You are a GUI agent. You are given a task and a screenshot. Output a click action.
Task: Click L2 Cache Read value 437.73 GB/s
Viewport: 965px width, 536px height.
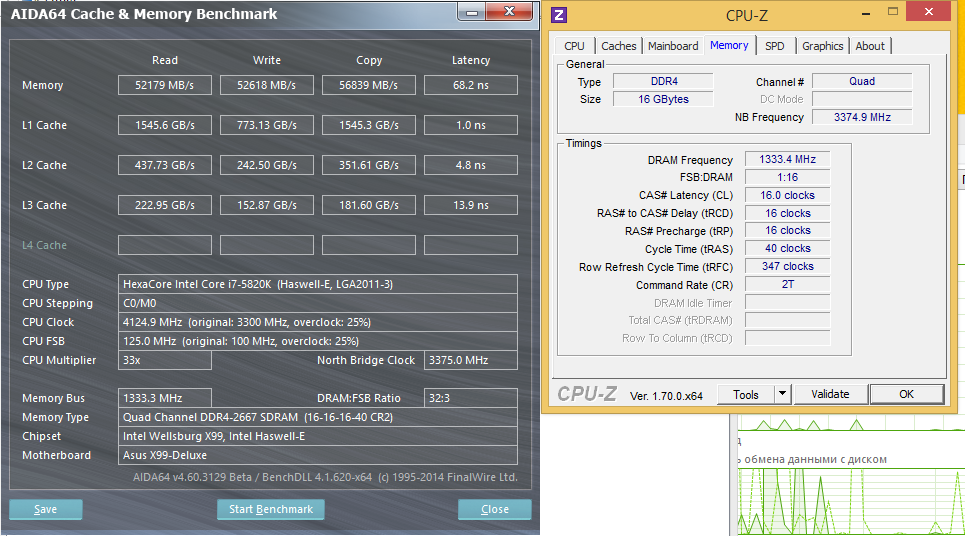(x=165, y=165)
